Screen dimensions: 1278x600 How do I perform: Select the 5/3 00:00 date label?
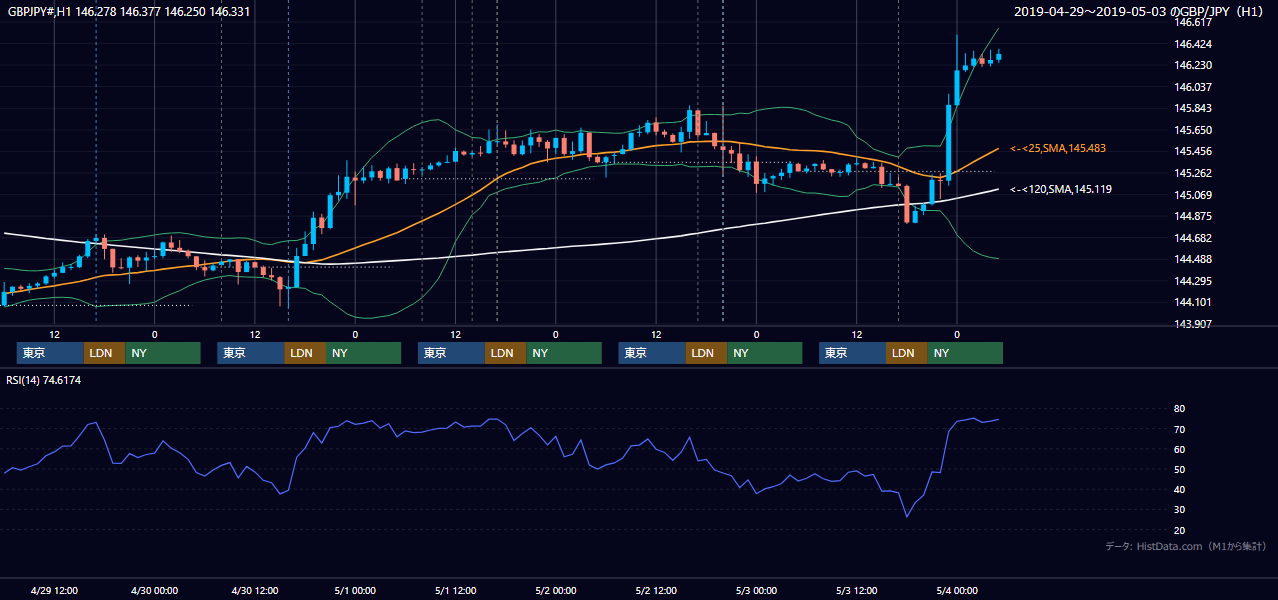[x=756, y=590]
